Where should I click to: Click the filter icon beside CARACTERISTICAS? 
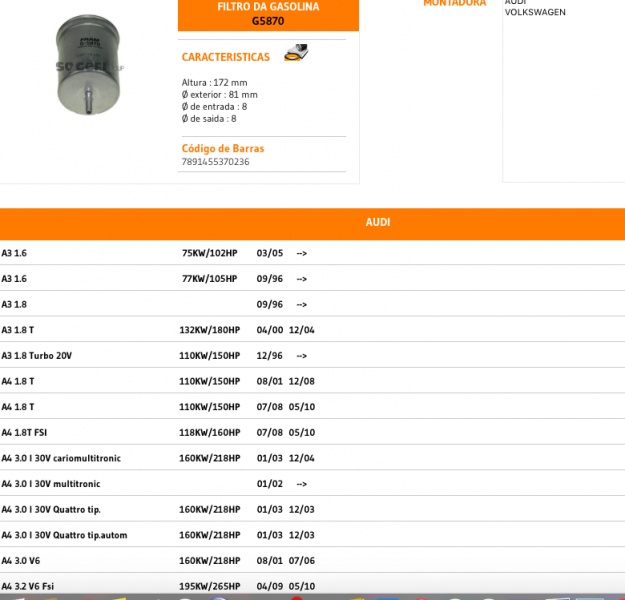[x=296, y=53]
